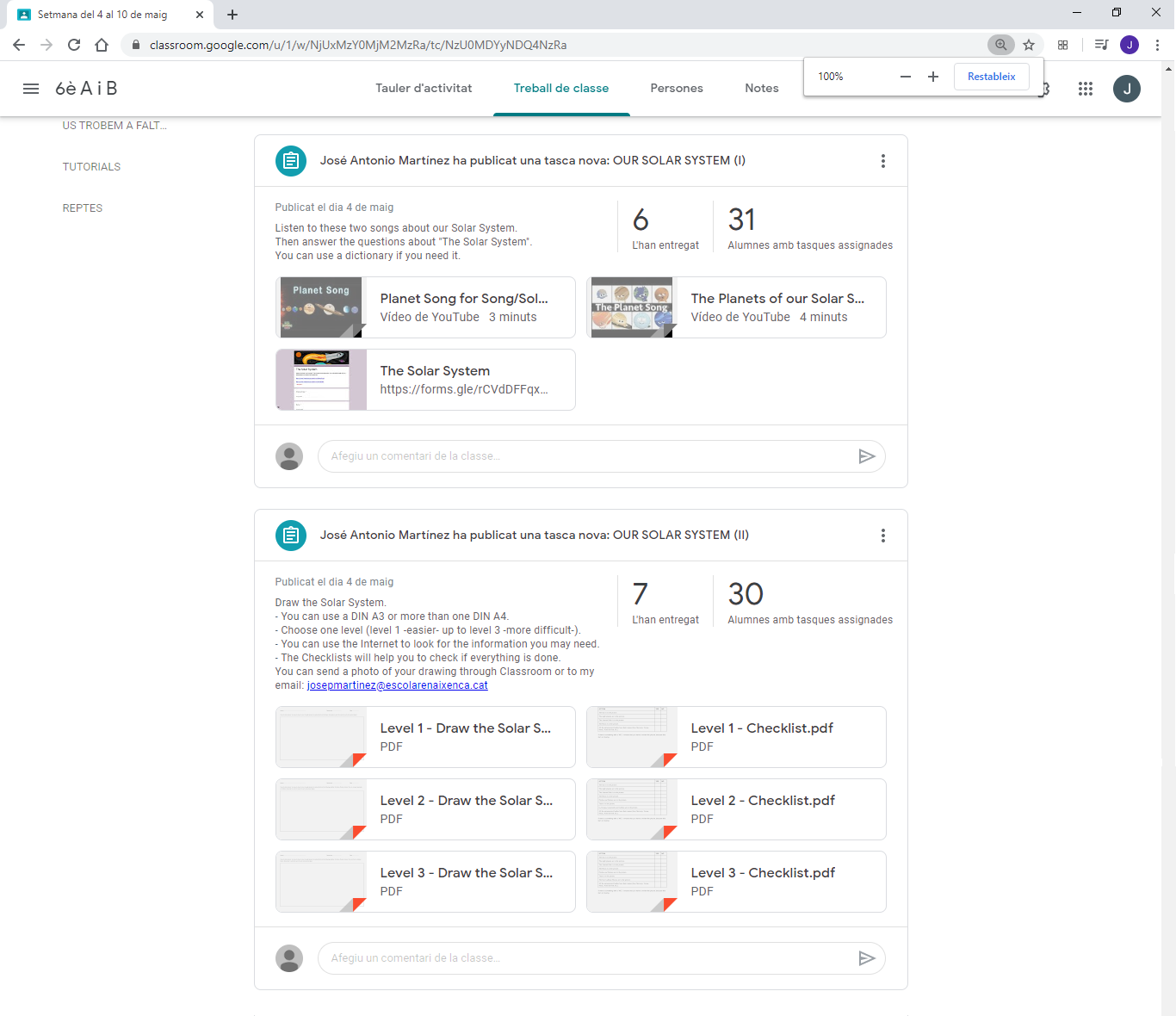Screen dimensions: 1176x1016
Task: Open the Google apps grid
Action: [x=1085, y=89]
